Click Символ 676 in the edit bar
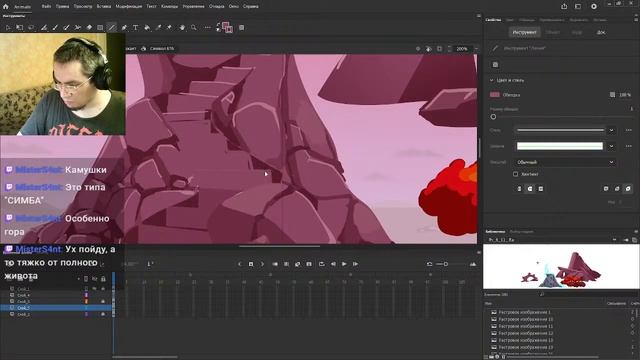 [162, 49]
